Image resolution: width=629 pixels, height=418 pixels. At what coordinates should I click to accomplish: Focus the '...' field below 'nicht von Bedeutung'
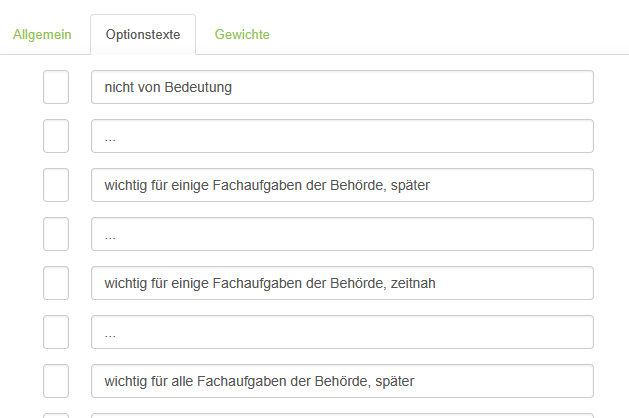click(342, 136)
